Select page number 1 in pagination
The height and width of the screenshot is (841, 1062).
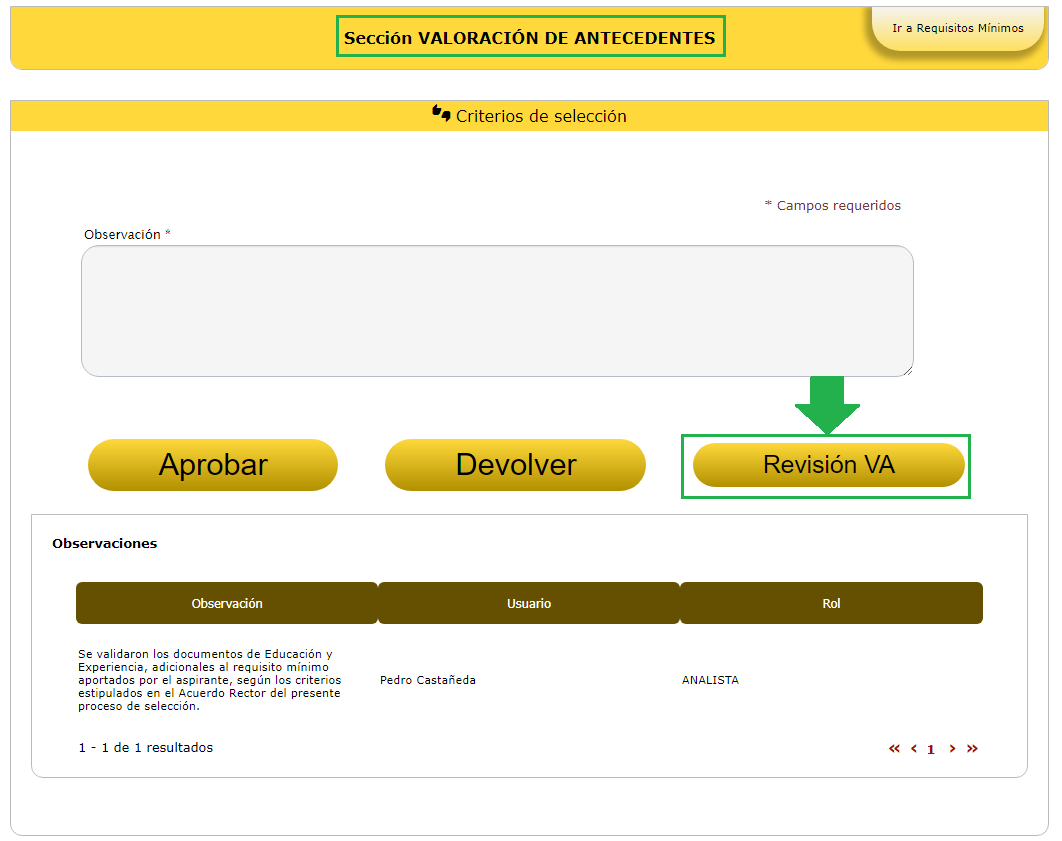point(931,749)
